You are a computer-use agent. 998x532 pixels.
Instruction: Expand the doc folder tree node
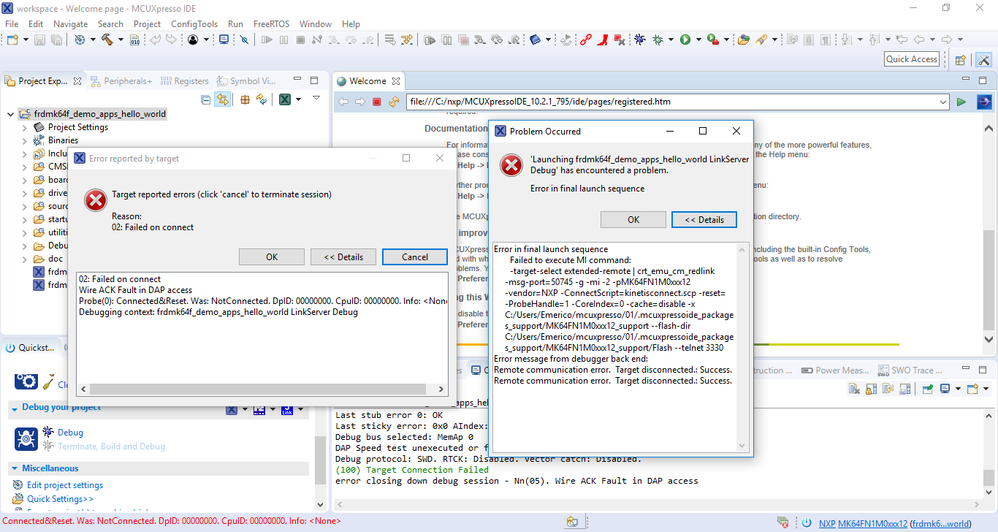(25, 259)
